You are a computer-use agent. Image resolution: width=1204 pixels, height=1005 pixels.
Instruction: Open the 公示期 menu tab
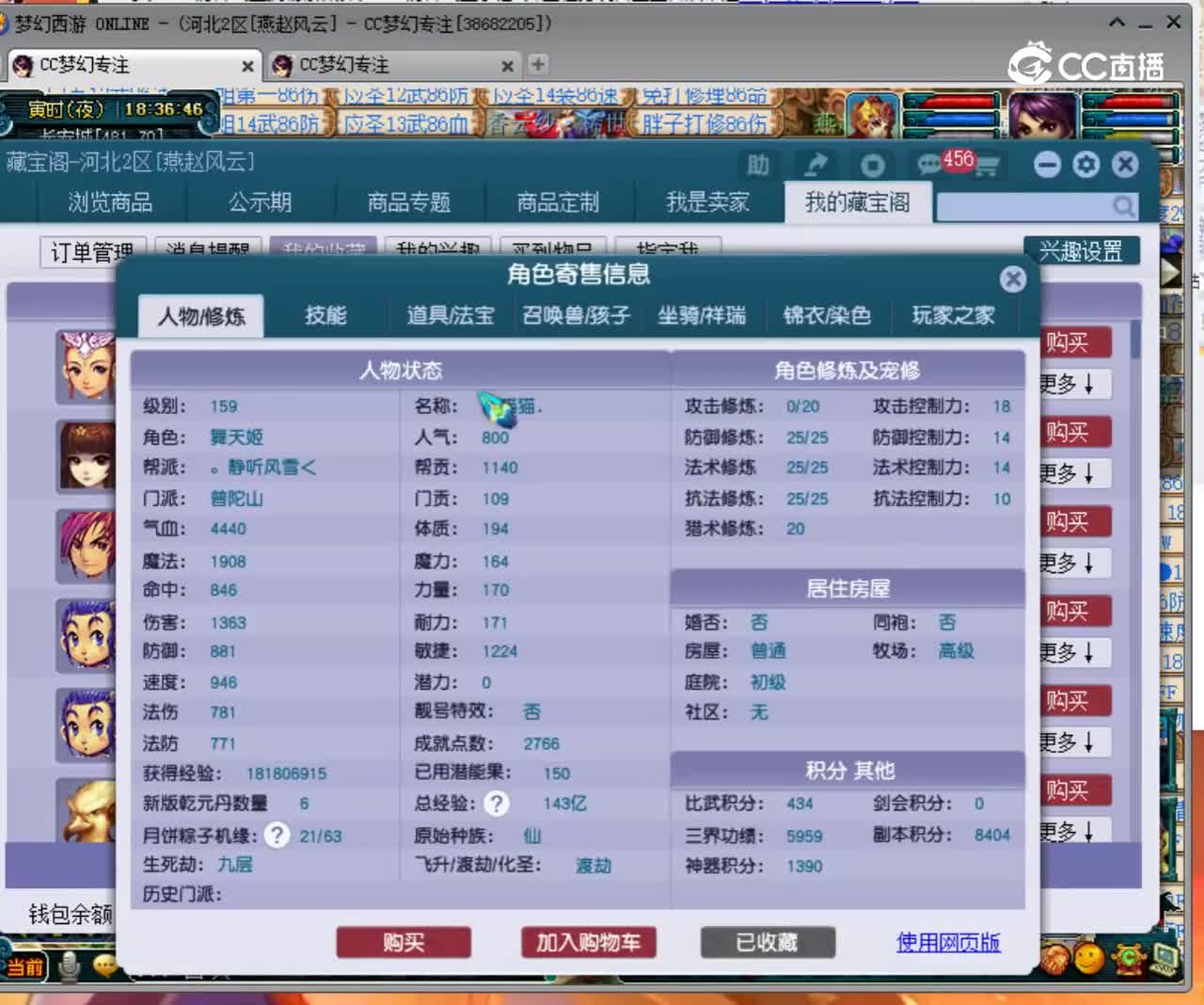(261, 202)
